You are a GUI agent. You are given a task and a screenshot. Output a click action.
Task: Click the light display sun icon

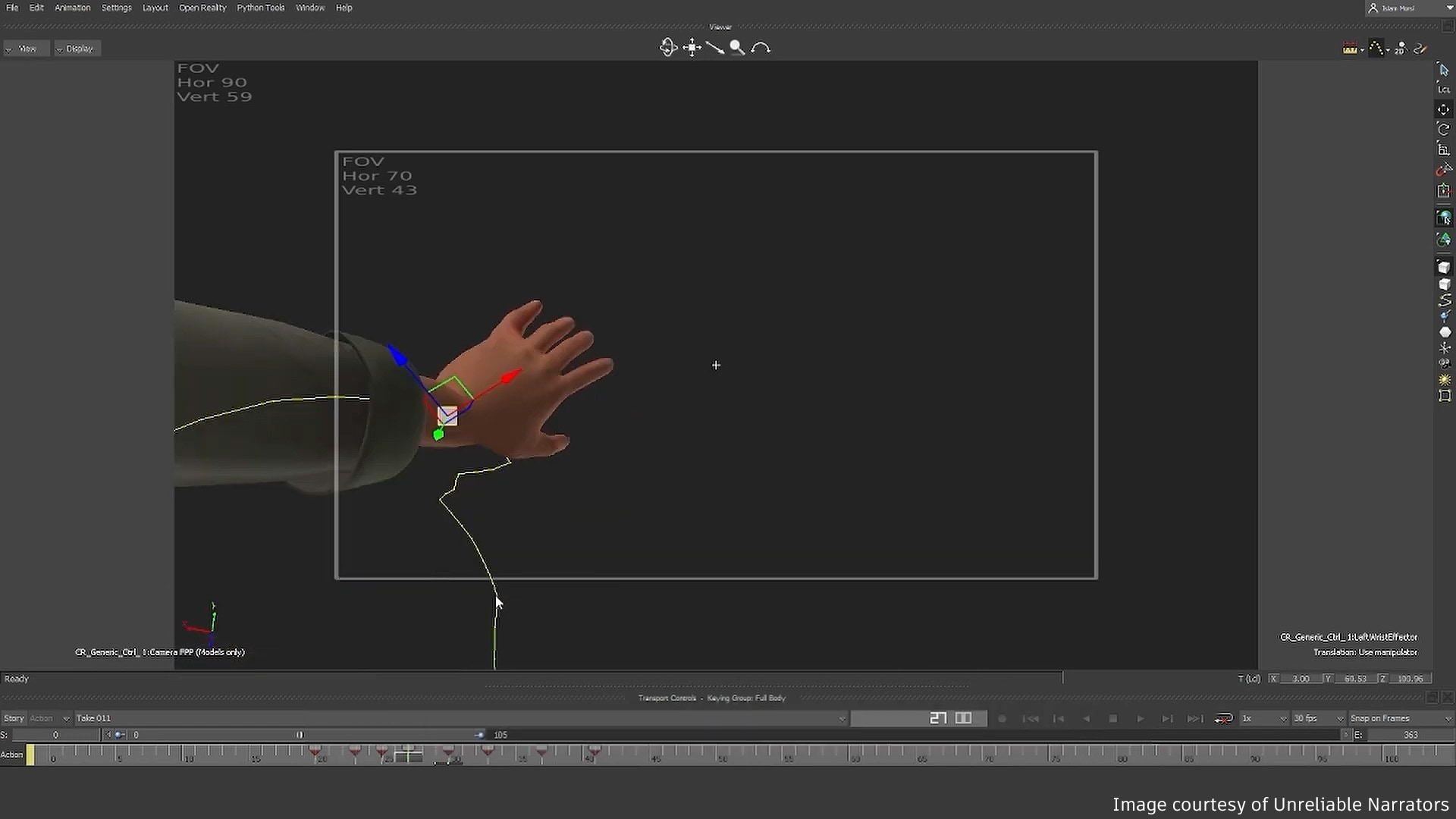click(x=1445, y=379)
